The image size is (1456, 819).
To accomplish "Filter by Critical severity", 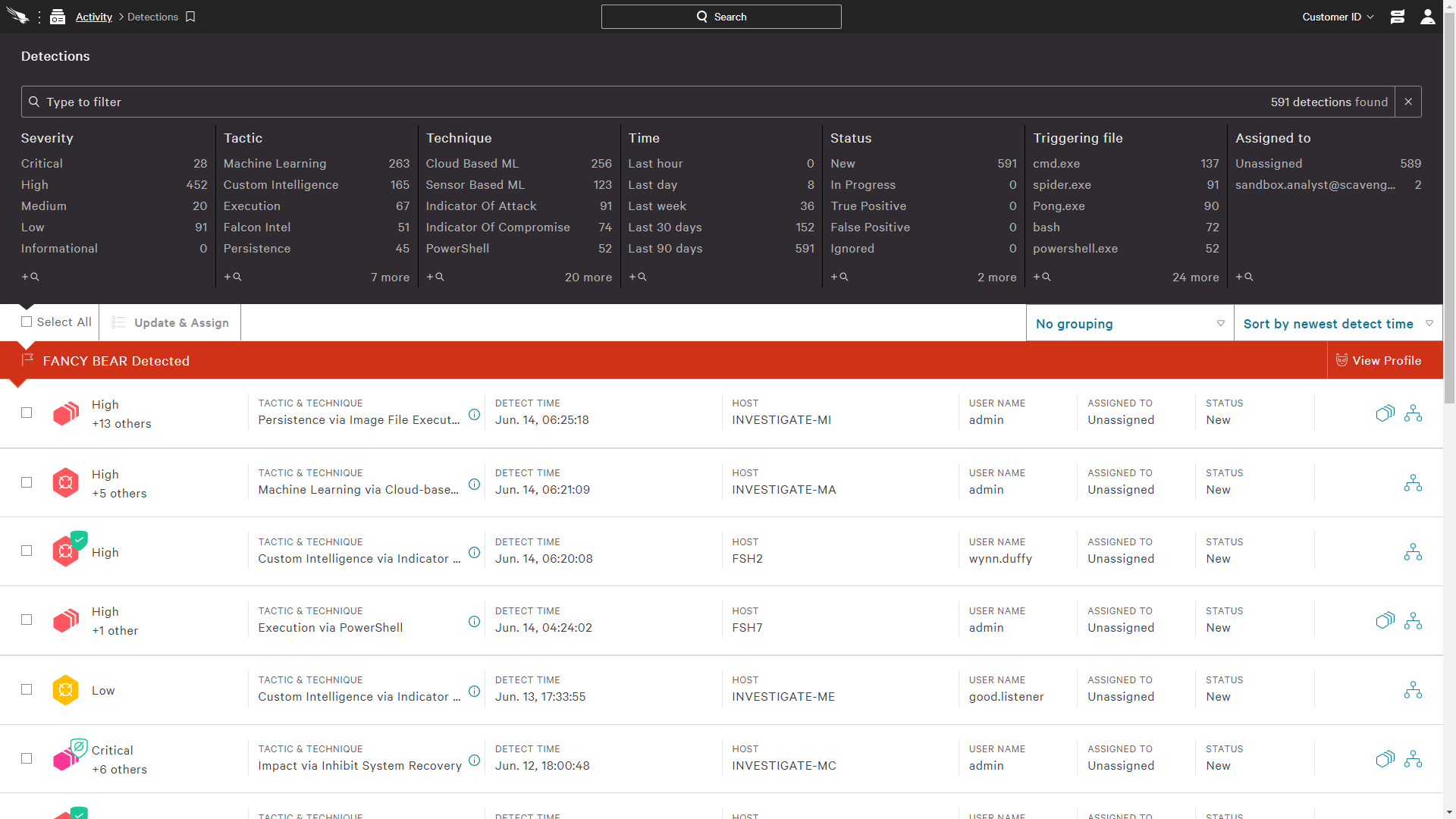I will pyautogui.click(x=114, y=164).
